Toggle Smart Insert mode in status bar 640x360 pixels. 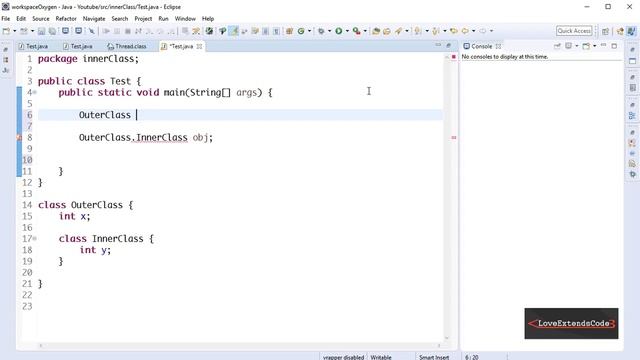tap(434, 357)
